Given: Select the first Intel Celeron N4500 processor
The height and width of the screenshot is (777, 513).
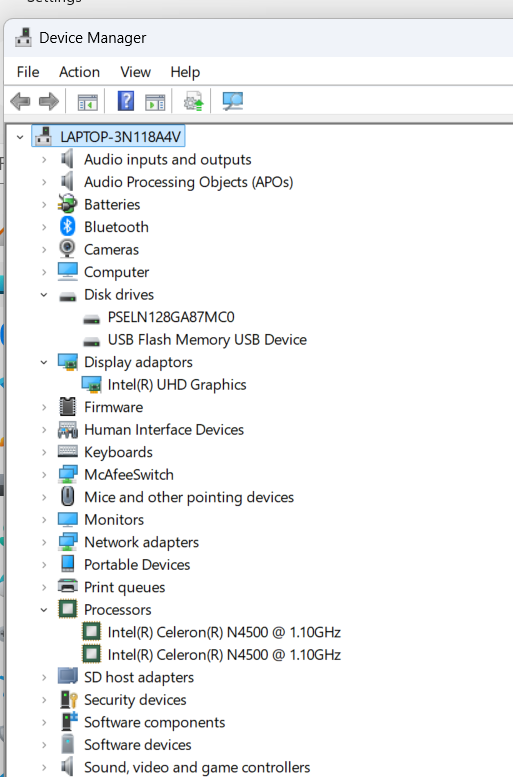Looking at the screenshot, I should click(224, 632).
